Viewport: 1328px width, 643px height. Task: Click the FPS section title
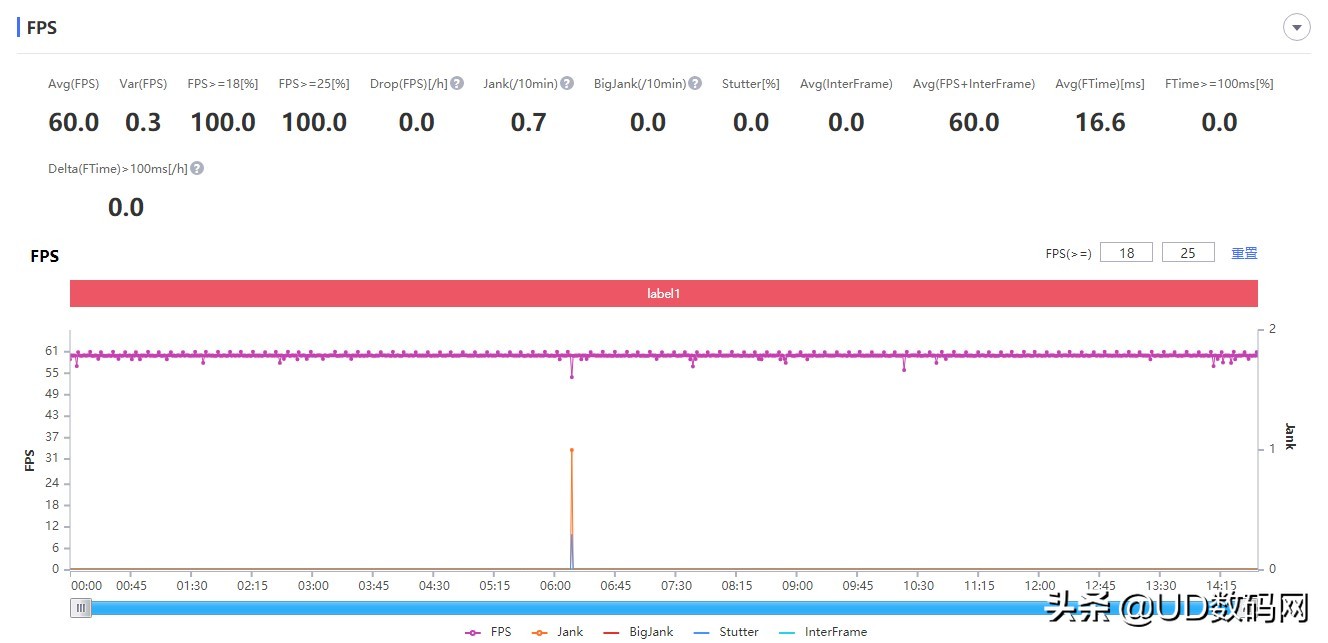[x=42, y=28]
